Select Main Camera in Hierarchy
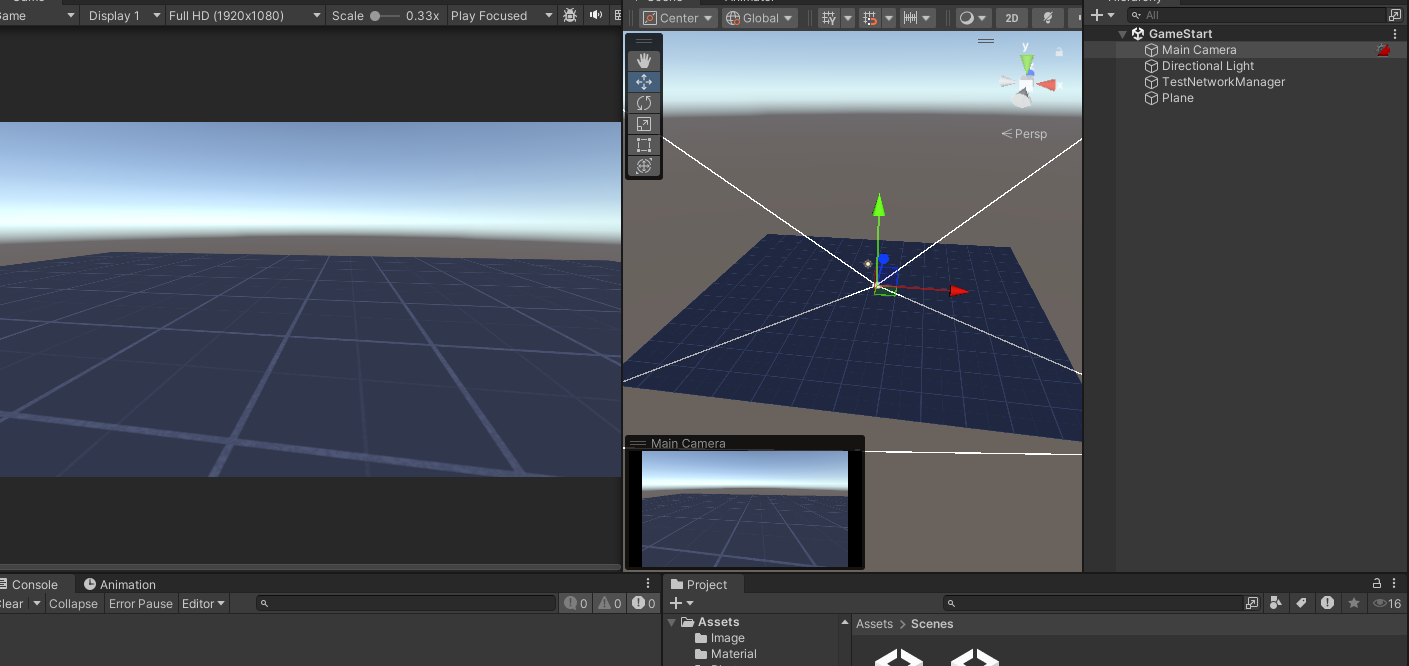 (x=1199, y=50)
